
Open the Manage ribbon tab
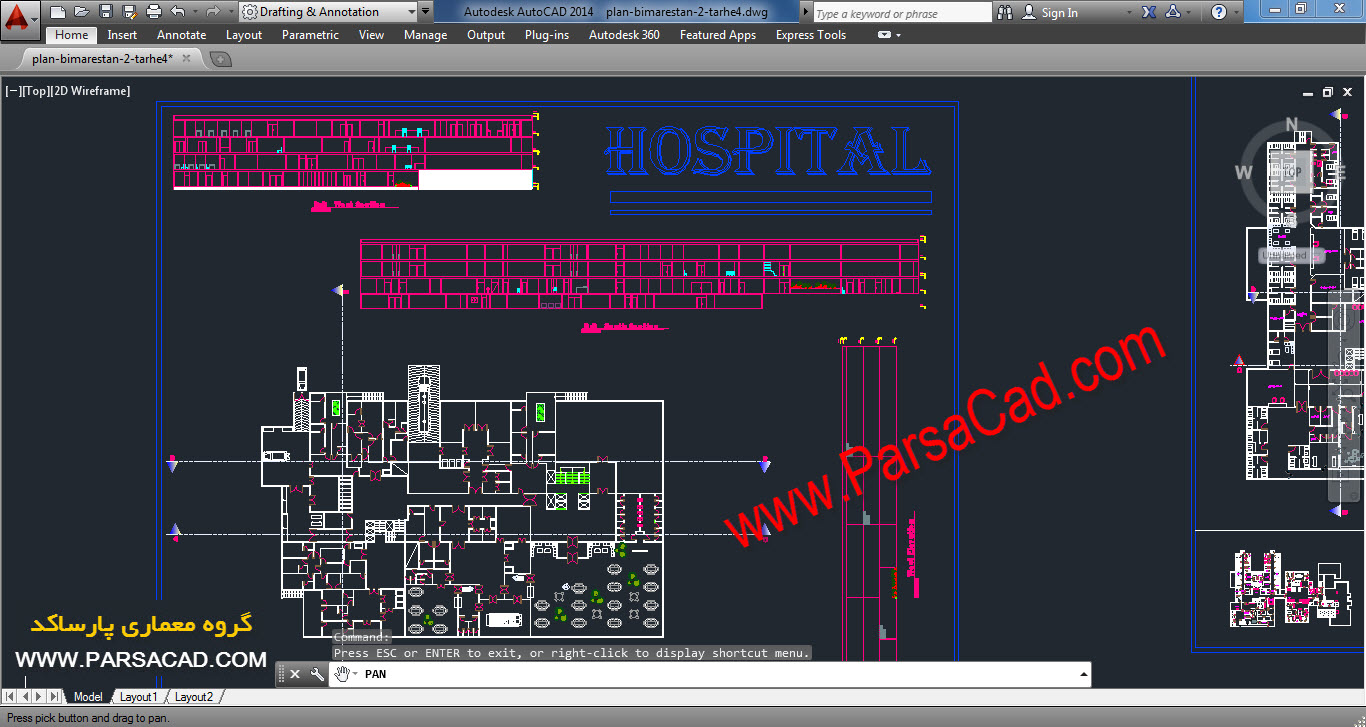[425, 35]
